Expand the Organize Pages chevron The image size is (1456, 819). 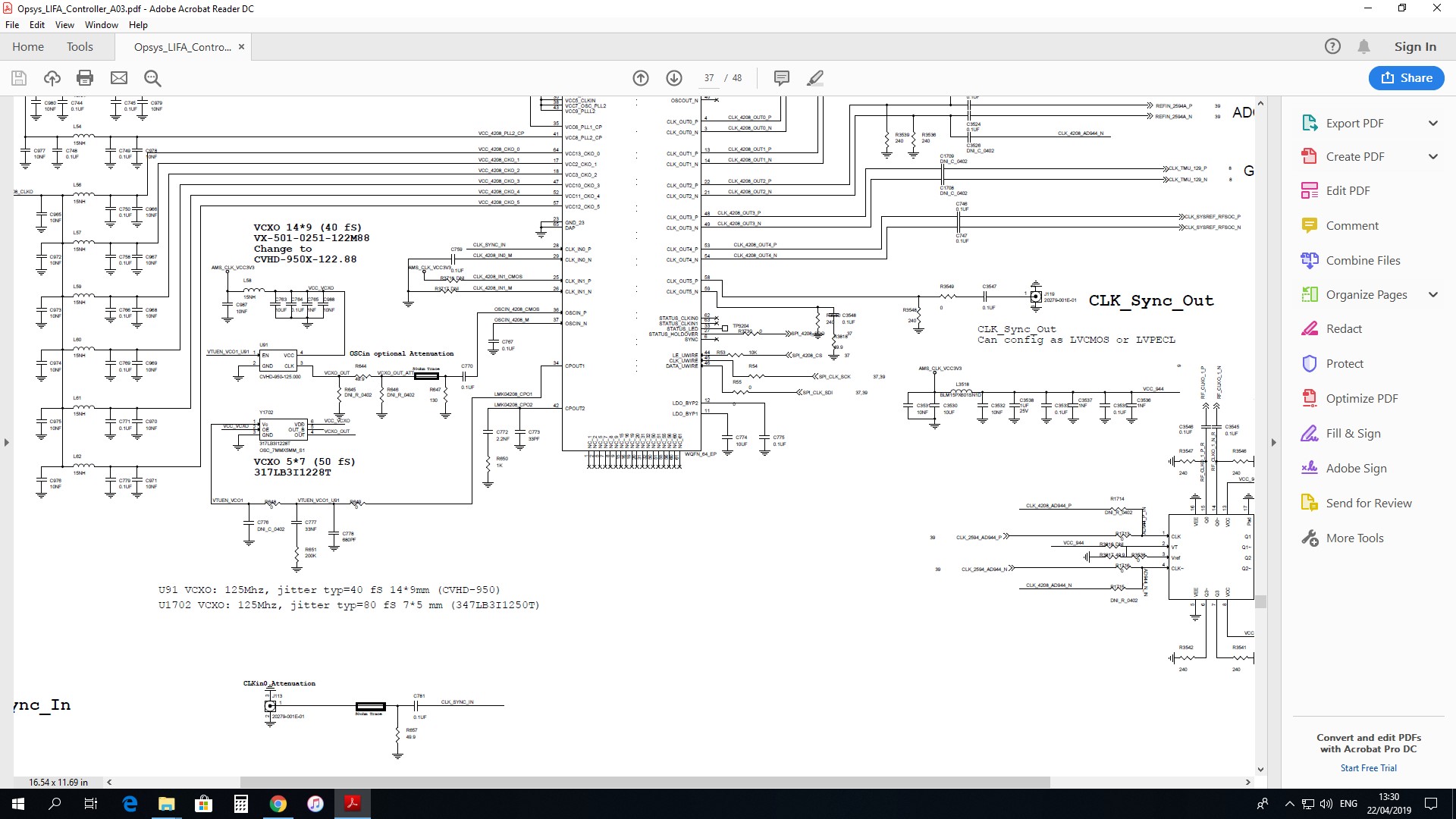tap(1433, 295)
